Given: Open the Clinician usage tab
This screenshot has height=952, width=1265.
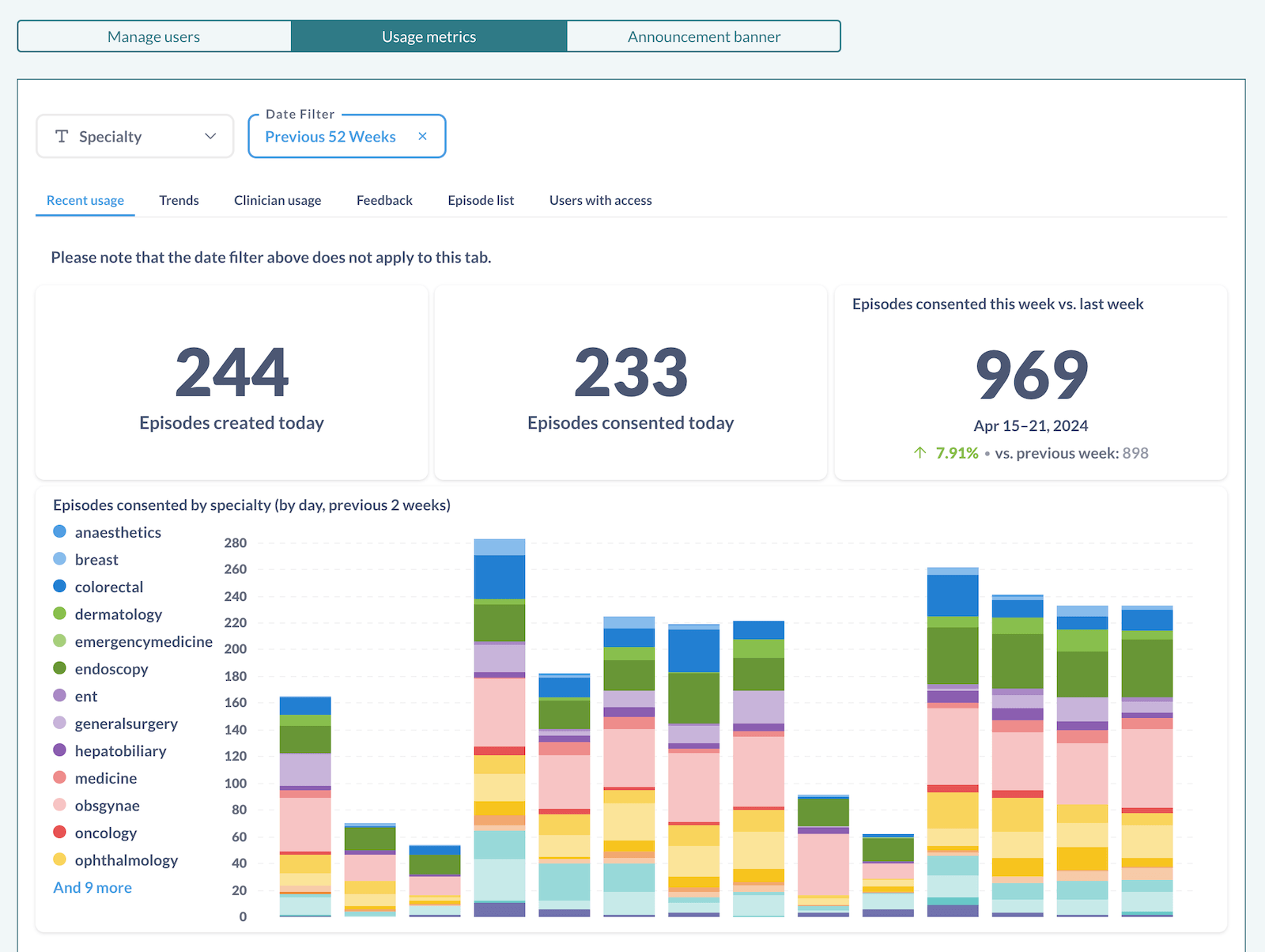Looking at the screenshot, I should click(278, 200).
